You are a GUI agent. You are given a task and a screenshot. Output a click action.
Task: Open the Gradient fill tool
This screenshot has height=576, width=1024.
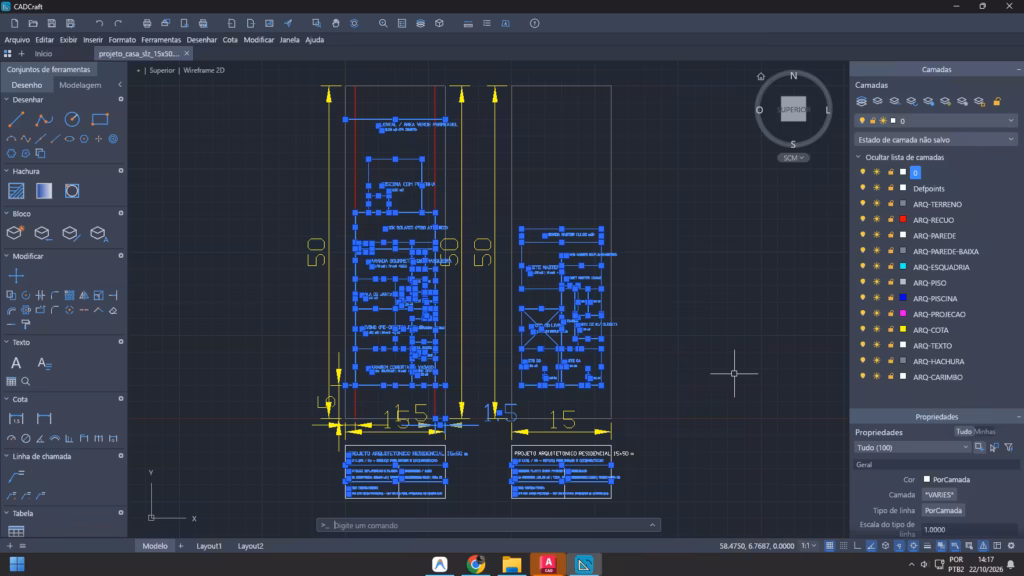[44, 191]
